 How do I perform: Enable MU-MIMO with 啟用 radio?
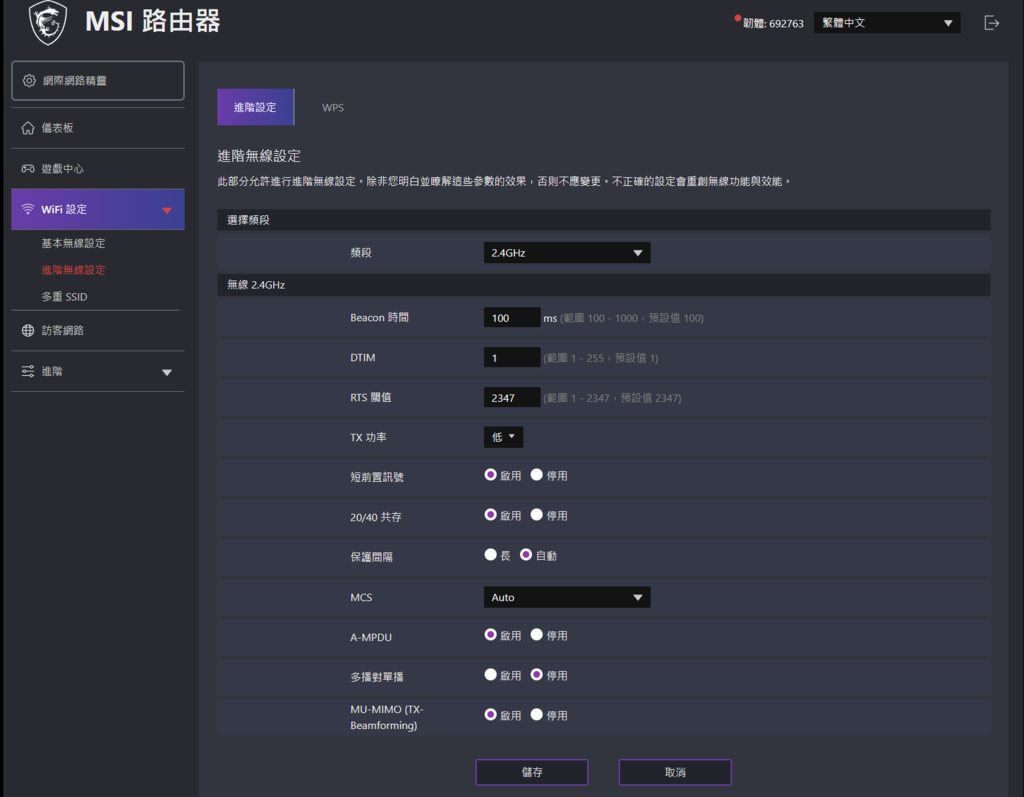[490, 715]
